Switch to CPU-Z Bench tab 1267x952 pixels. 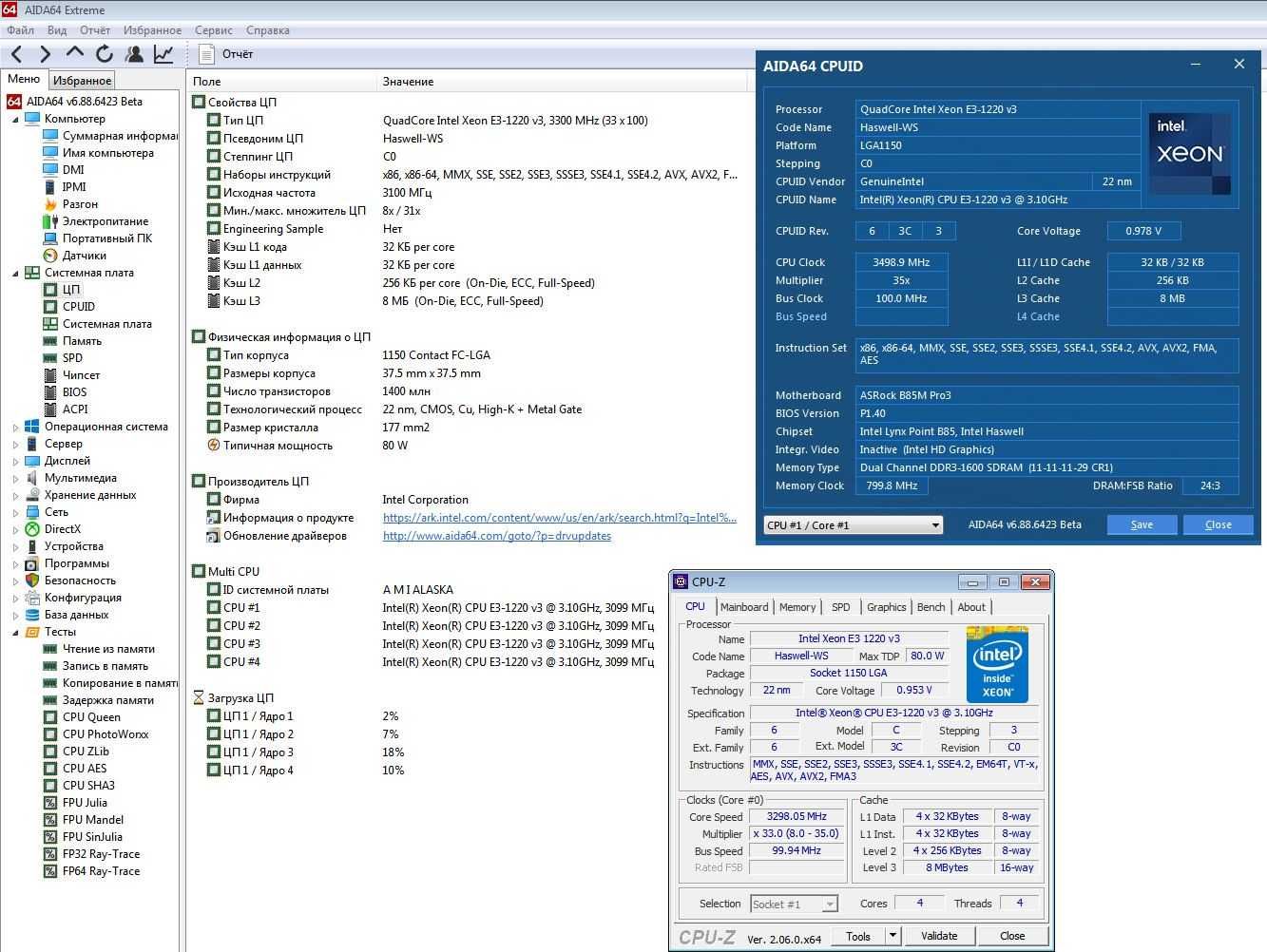pos(931,607)
